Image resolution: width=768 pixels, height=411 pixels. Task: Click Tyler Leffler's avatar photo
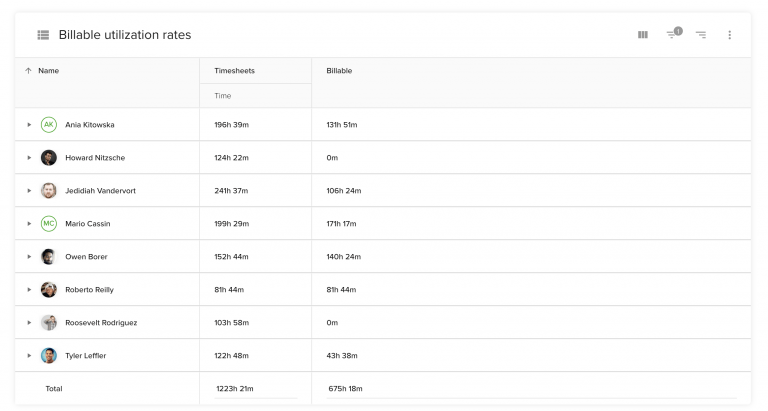point(48,356)
